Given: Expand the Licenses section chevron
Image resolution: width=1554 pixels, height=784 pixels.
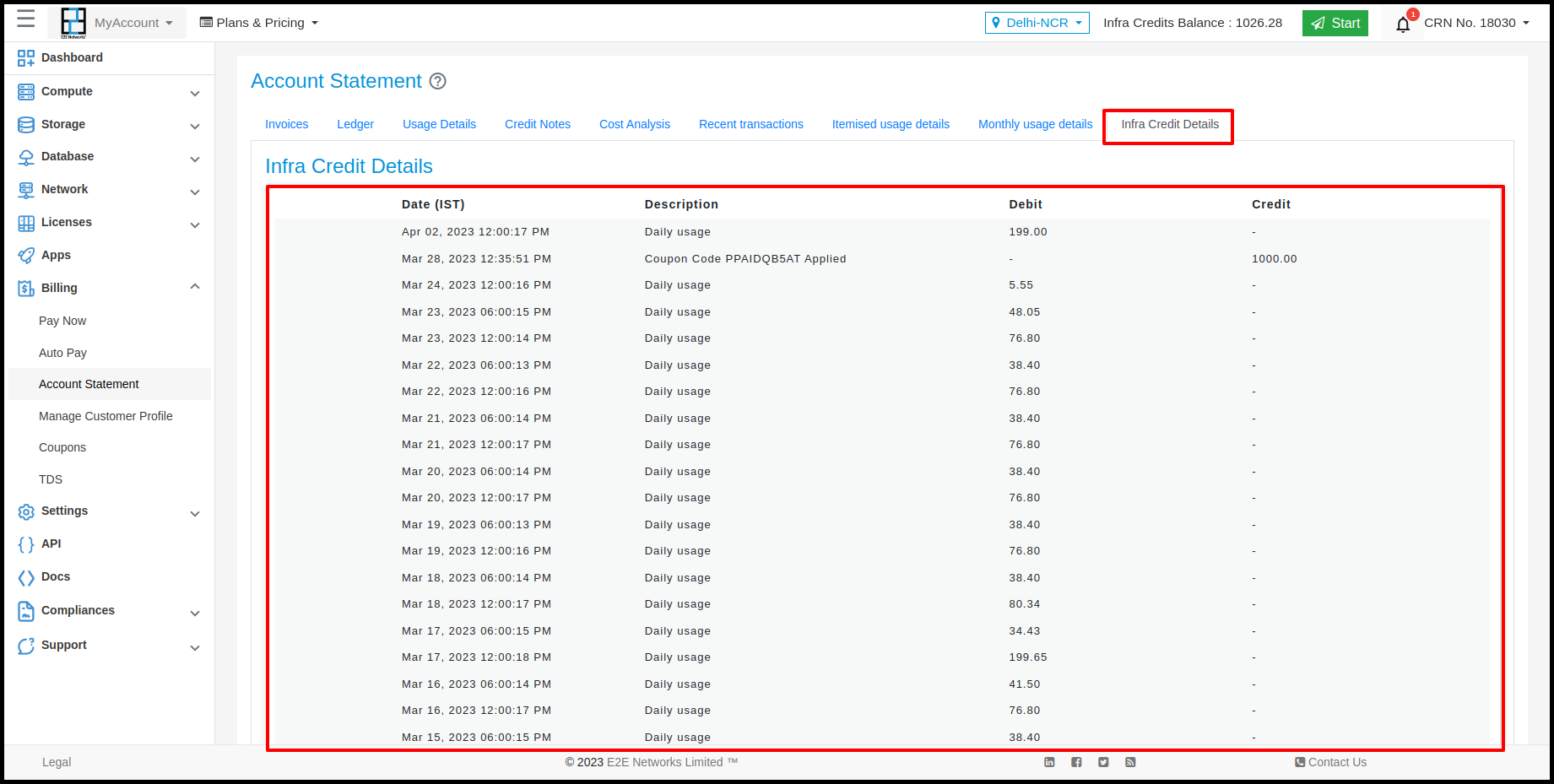Looking at the screenshot, I should (x=195, y=225).
